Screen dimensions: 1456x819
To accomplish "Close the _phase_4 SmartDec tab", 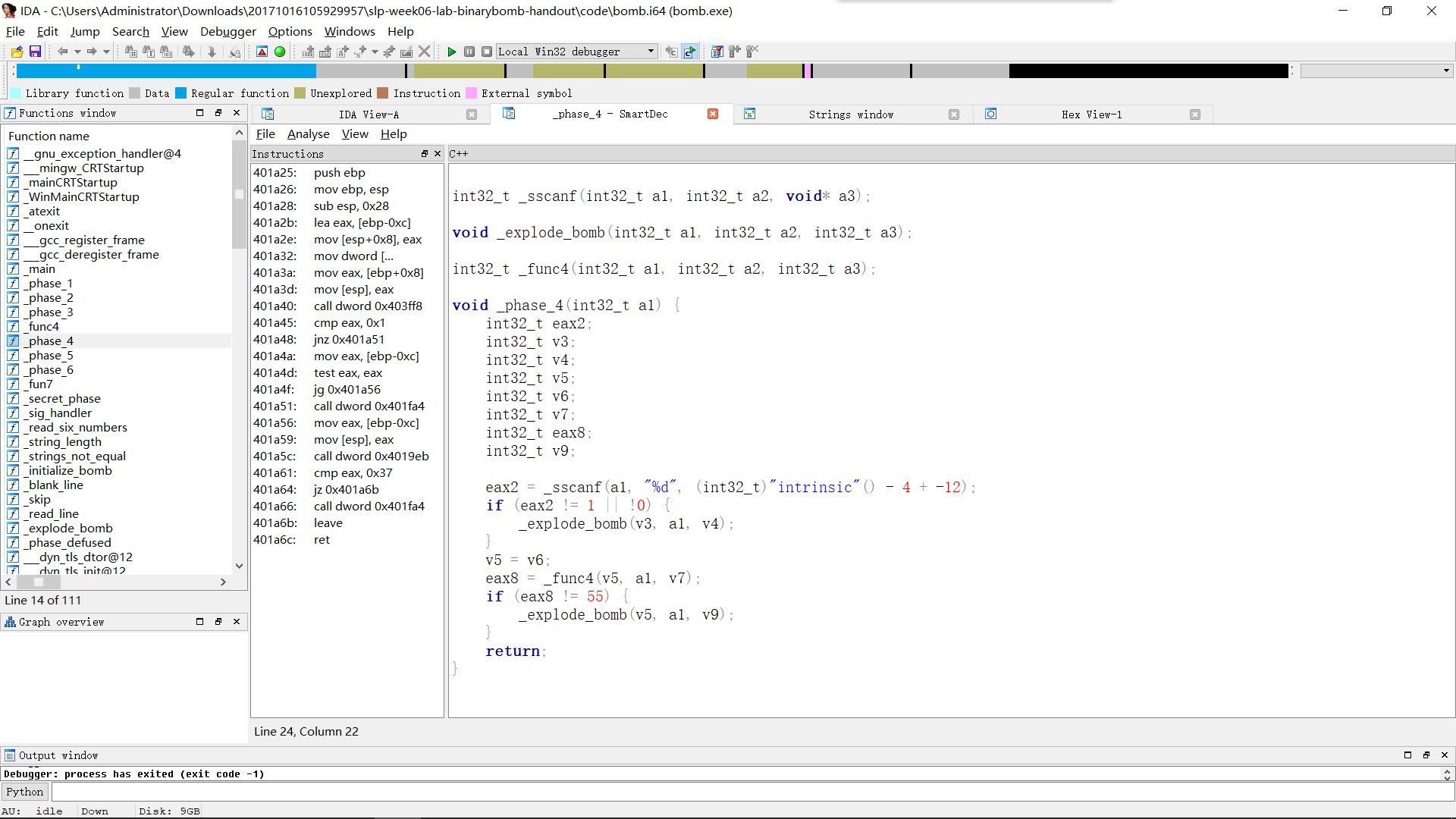I will click(x=713, y=114).
